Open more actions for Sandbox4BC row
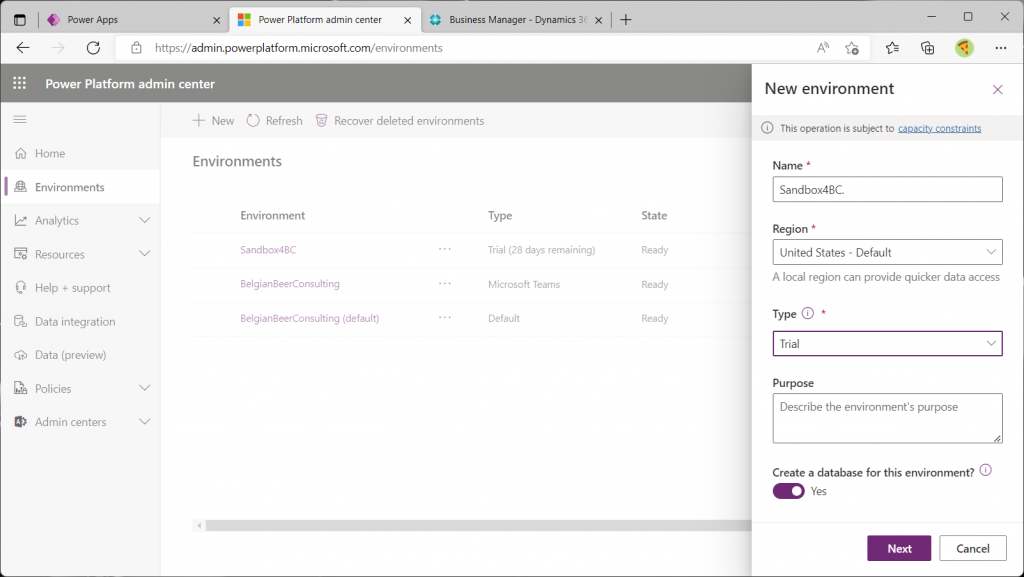This screenshot has width=1024, height=577. [x=445, y=249]
